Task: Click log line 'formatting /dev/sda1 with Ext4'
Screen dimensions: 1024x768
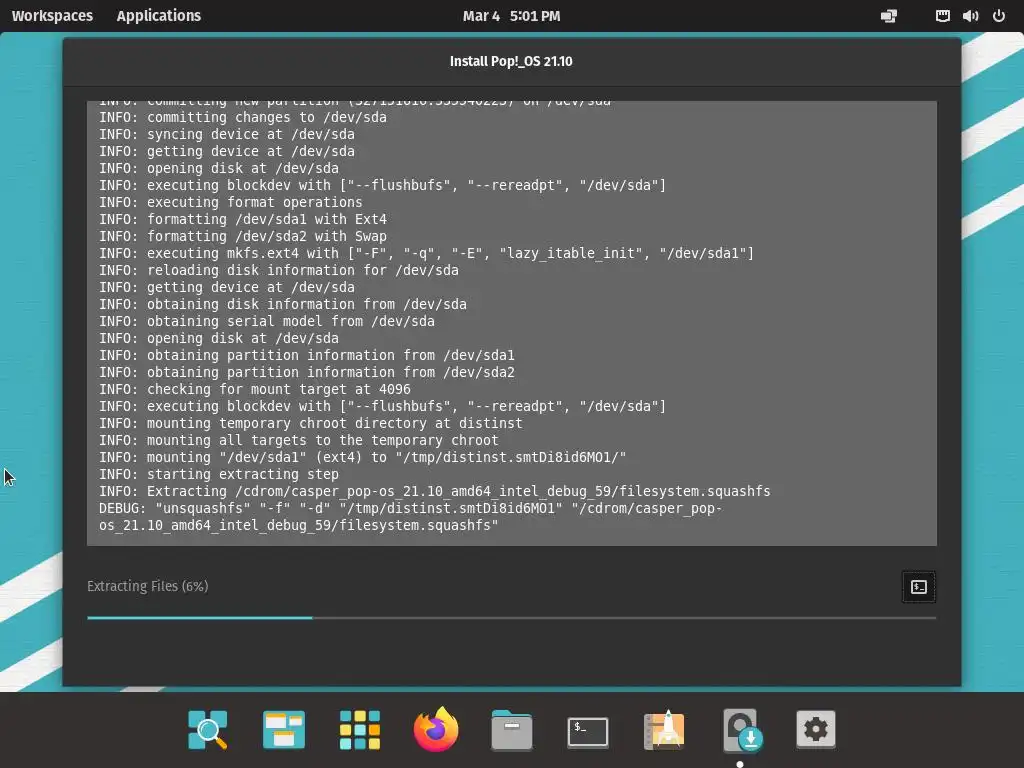Action: [243, 219]
